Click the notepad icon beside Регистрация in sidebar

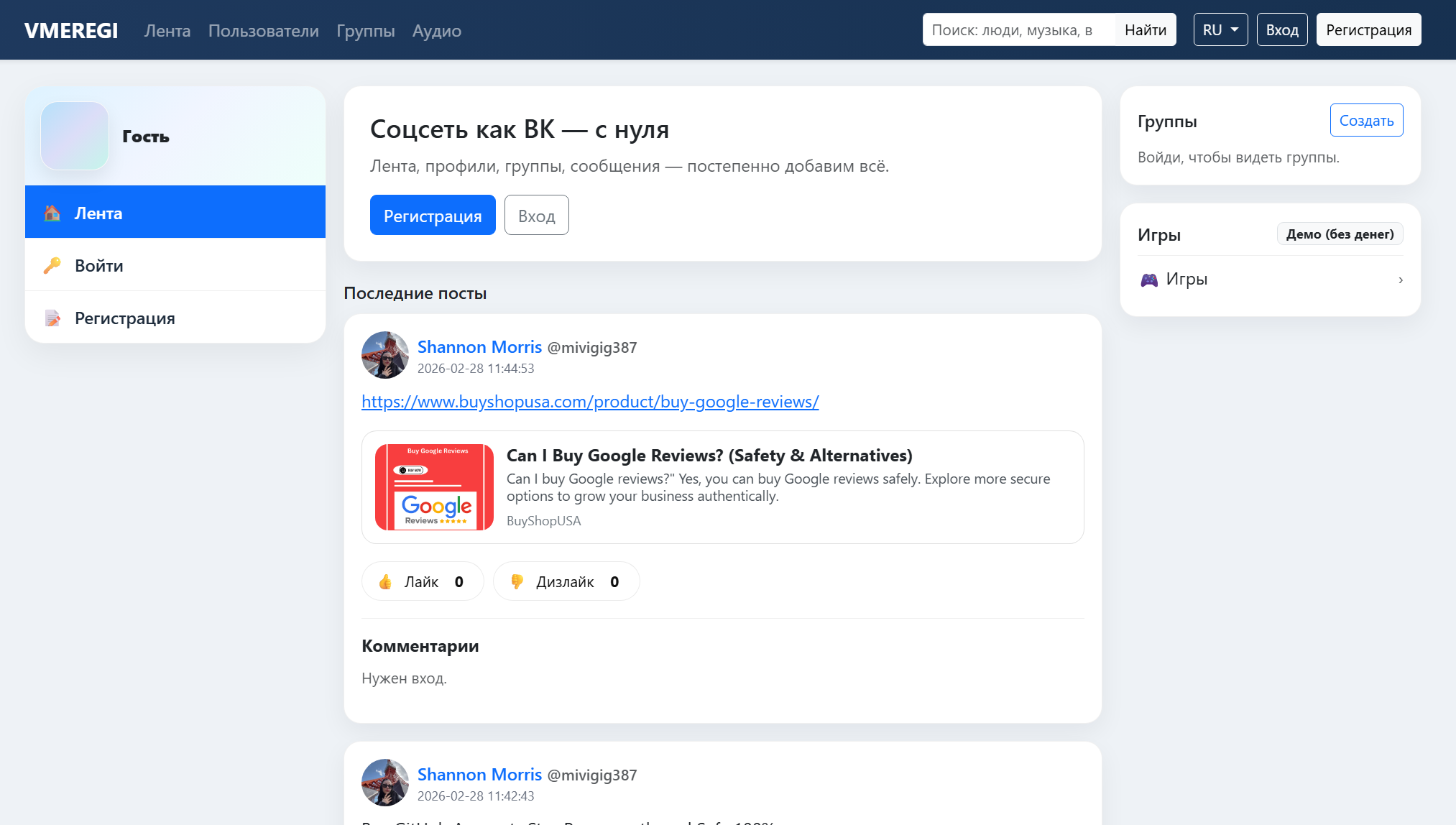click(x=52, y=318)
